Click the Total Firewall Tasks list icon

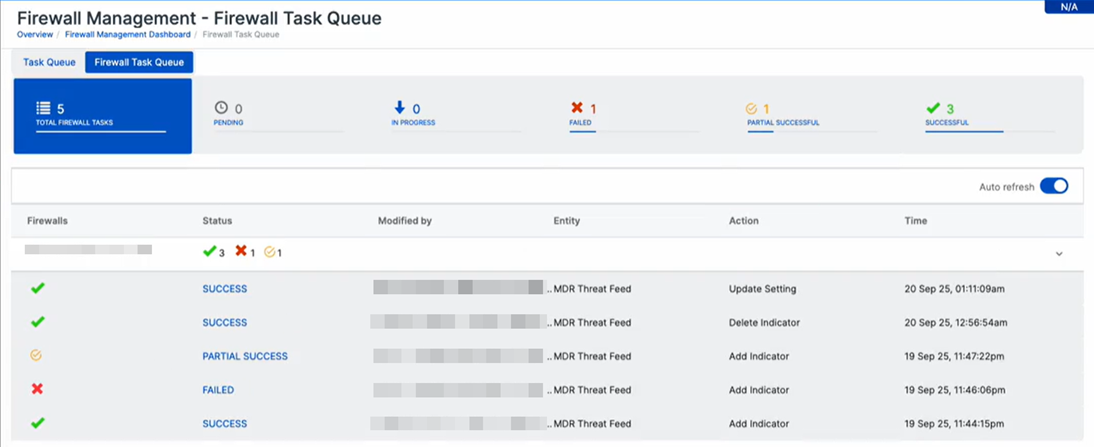(x=43, y=108)
